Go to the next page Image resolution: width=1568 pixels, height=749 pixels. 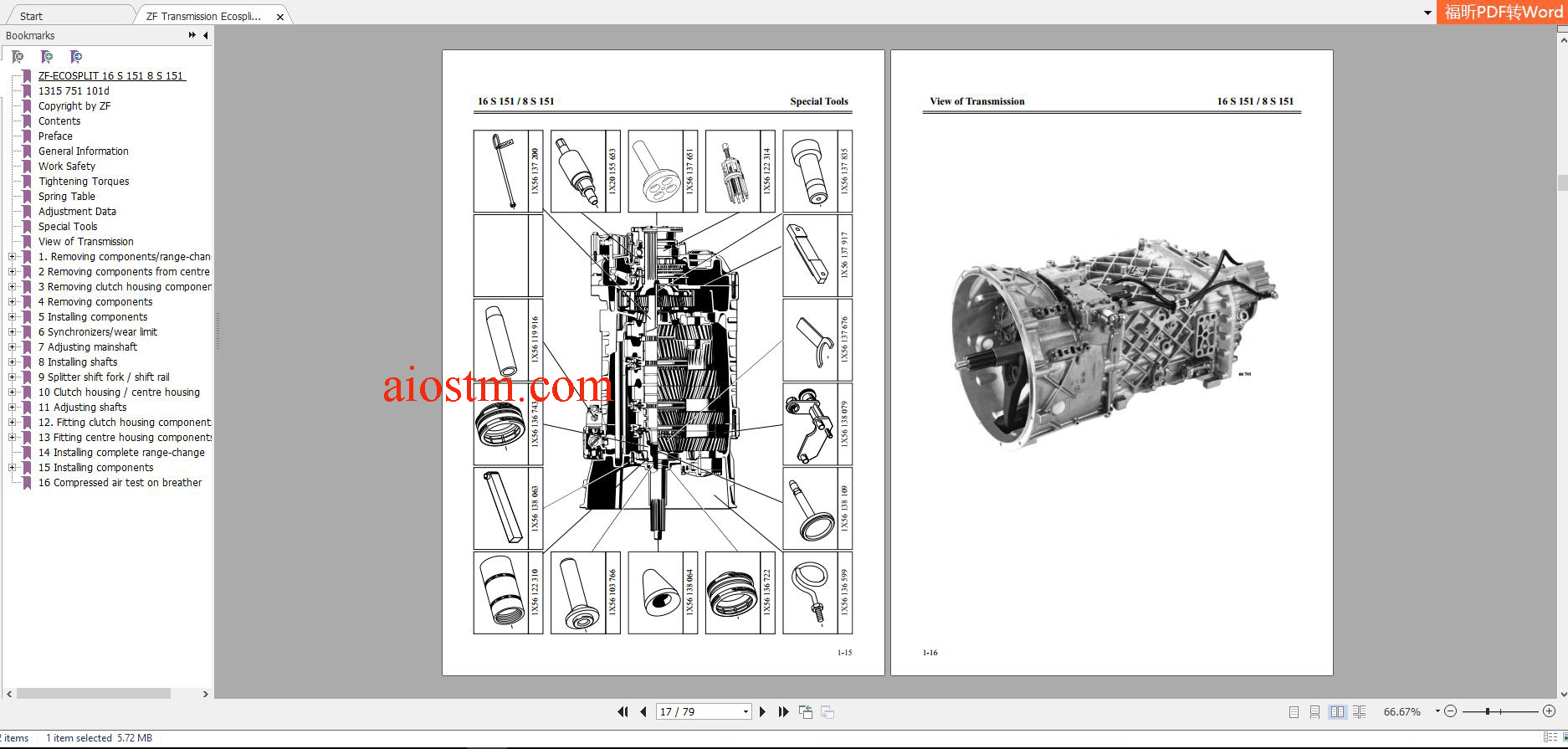(762, 712)
